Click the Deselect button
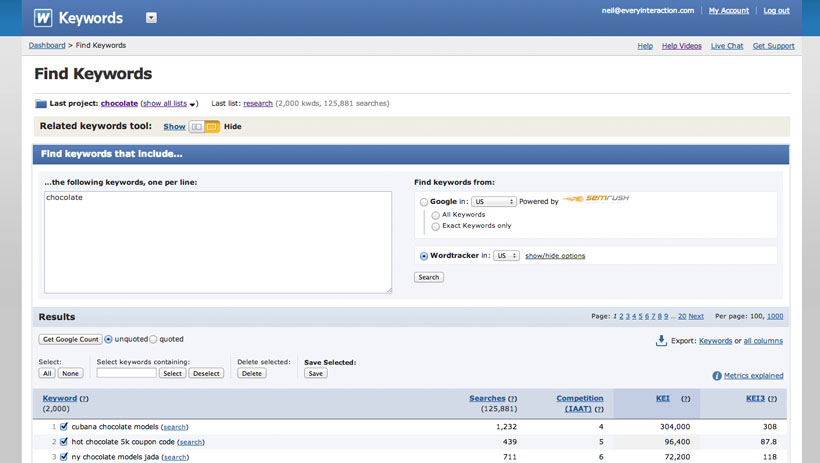The height and width of the screenshot is (463, 820). (x=206, y=374)
